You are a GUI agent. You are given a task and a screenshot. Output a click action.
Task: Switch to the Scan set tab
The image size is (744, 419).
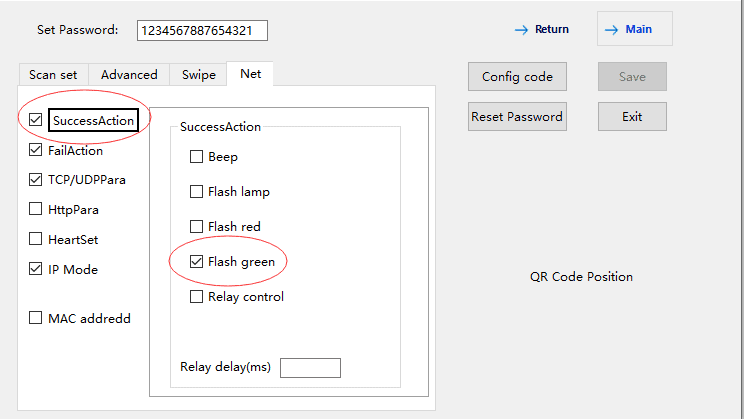click(54, 75)
